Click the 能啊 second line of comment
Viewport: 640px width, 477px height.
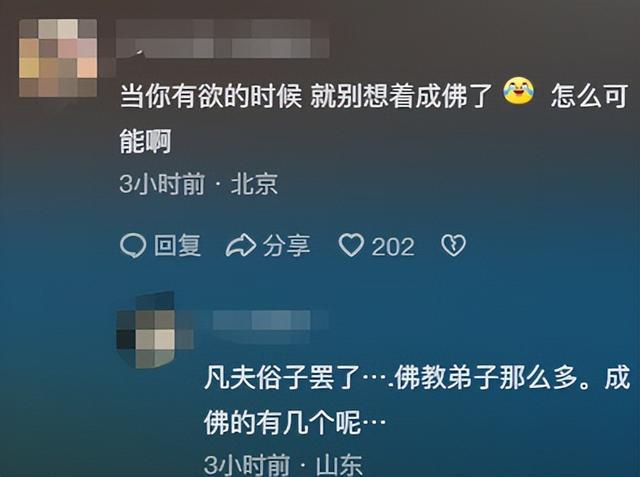[145, 141]
